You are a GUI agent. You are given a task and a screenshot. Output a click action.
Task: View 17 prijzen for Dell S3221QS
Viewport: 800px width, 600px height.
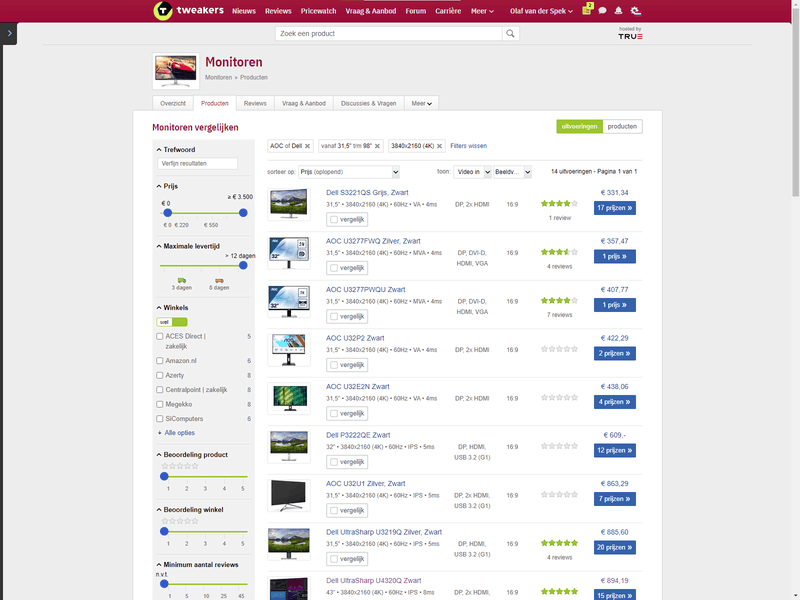(615, 208)
